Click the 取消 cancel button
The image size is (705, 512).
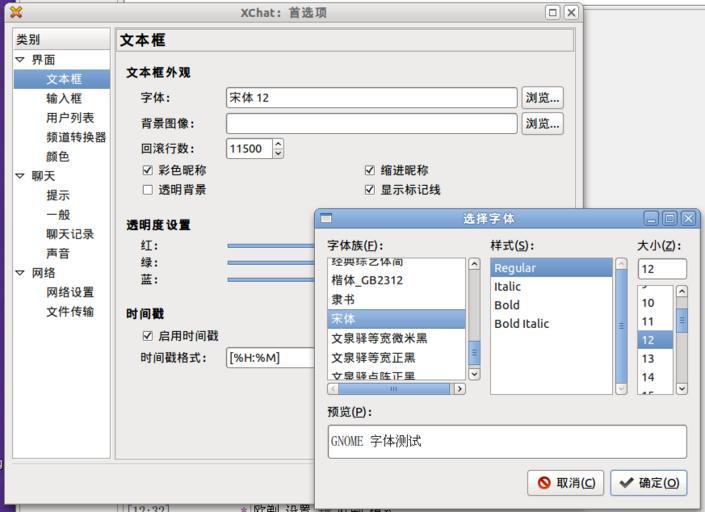566,483
